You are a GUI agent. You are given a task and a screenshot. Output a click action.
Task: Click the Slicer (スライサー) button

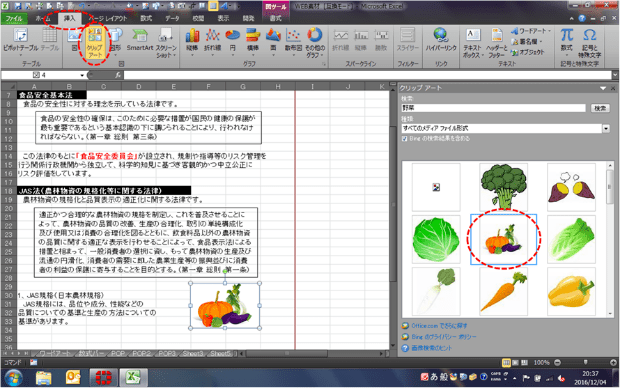tap(408, 40)
